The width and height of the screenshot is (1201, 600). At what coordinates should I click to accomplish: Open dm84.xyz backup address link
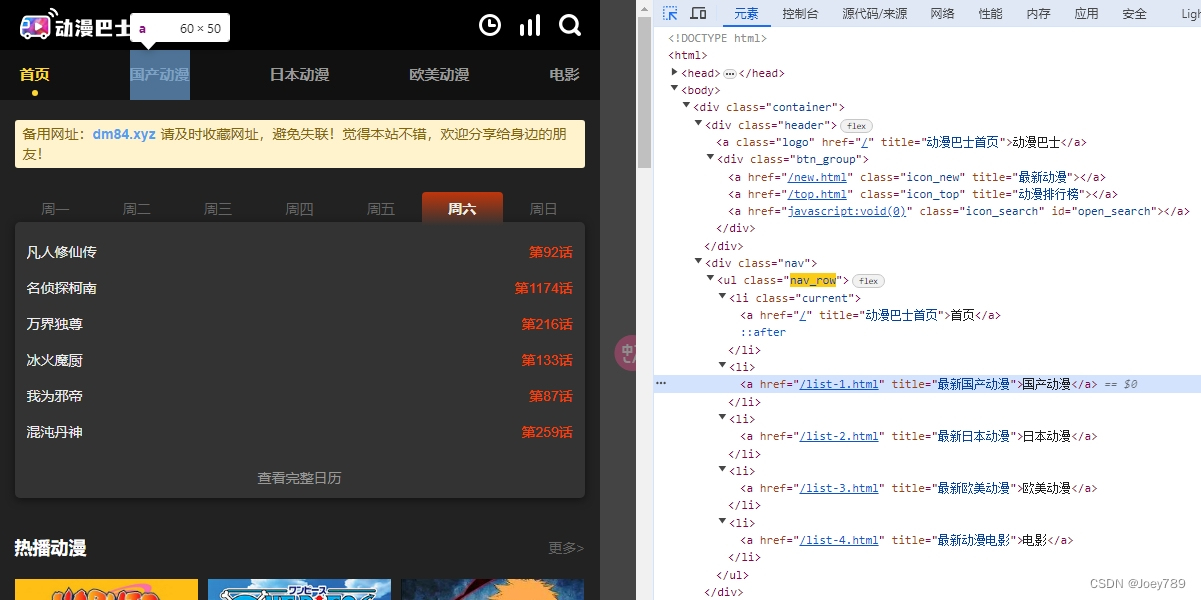coord(124,133)
